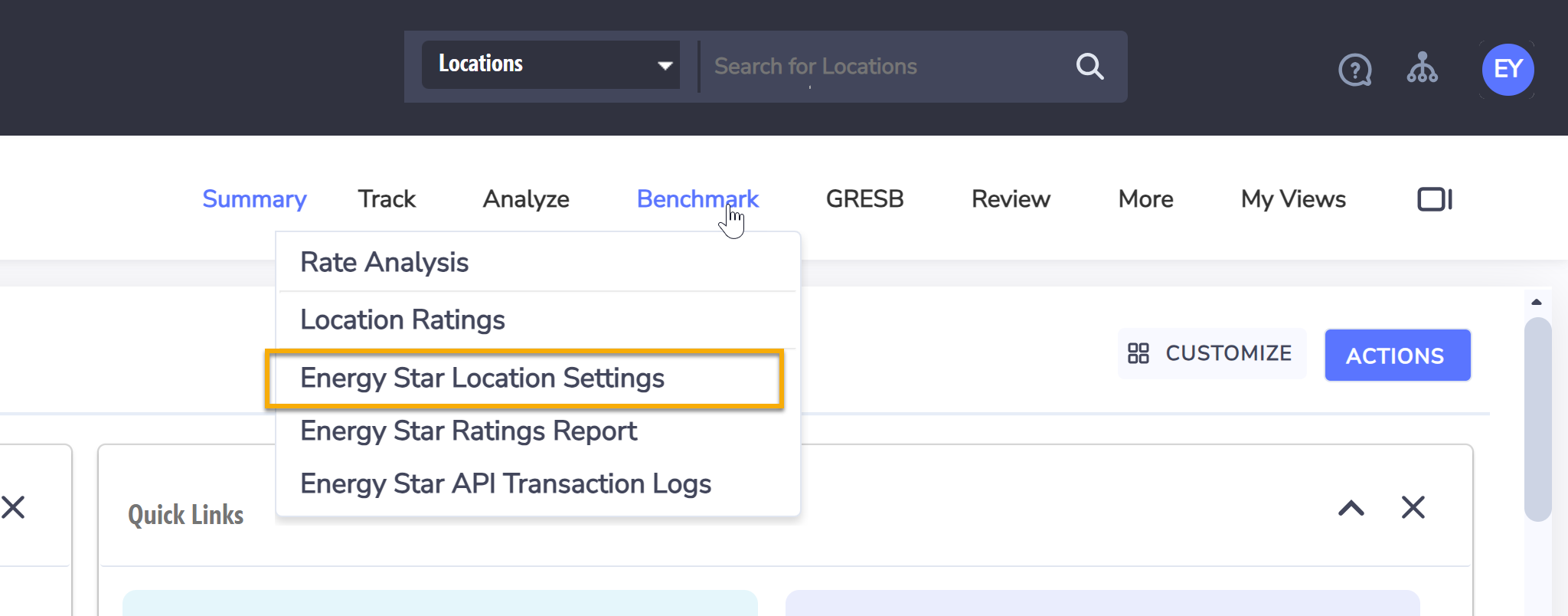
Task: Select Rate Analysis from Benchmark menu
Action: 537,262
